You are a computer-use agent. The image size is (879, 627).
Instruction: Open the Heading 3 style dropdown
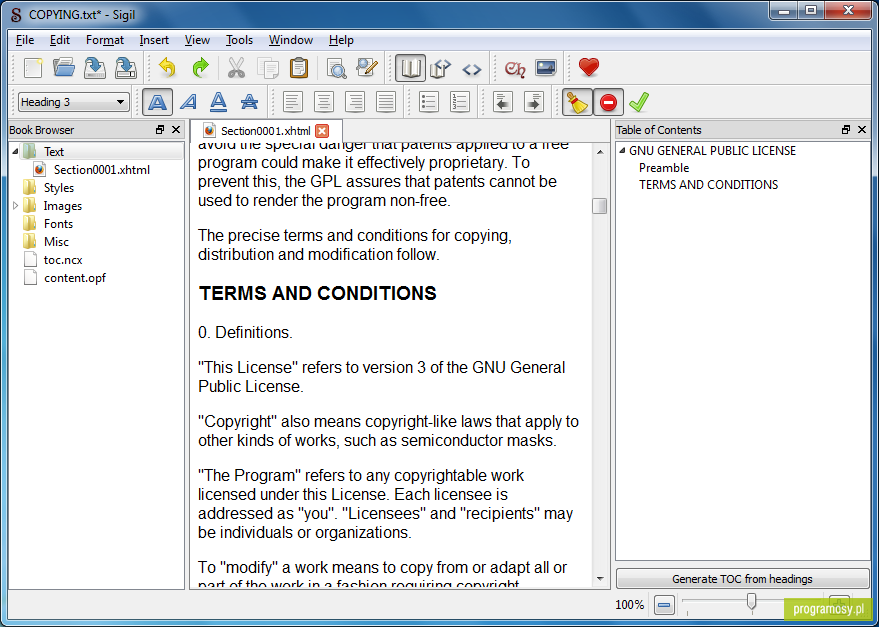tap(73, 102)
